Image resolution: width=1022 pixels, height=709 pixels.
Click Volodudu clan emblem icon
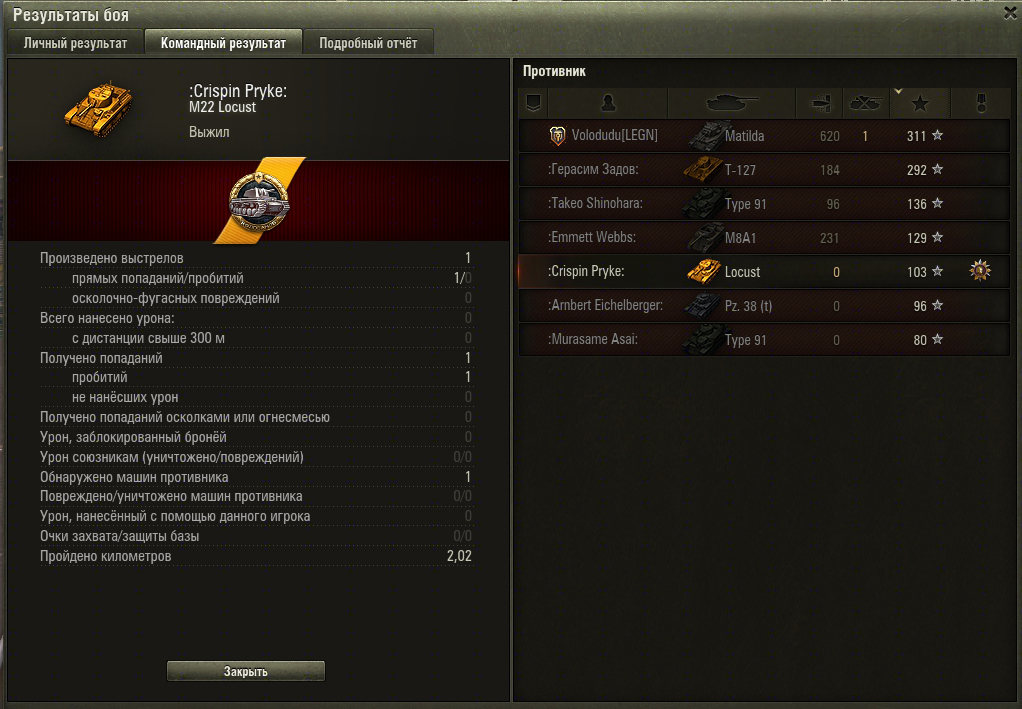(x=557, y=136)
